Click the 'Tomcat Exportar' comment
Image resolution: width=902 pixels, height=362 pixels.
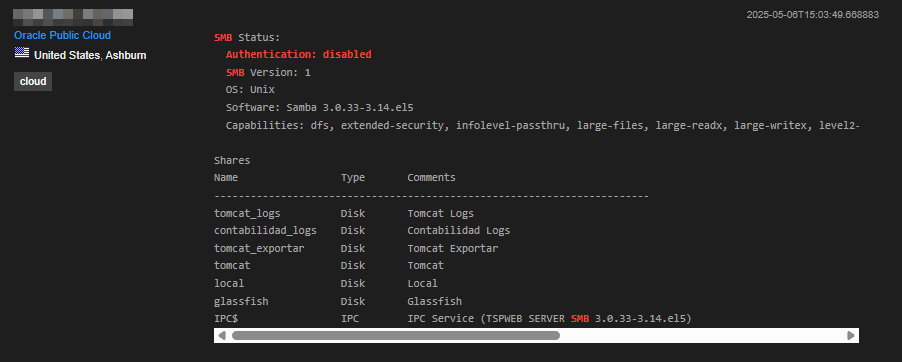(x=453, y=249)
